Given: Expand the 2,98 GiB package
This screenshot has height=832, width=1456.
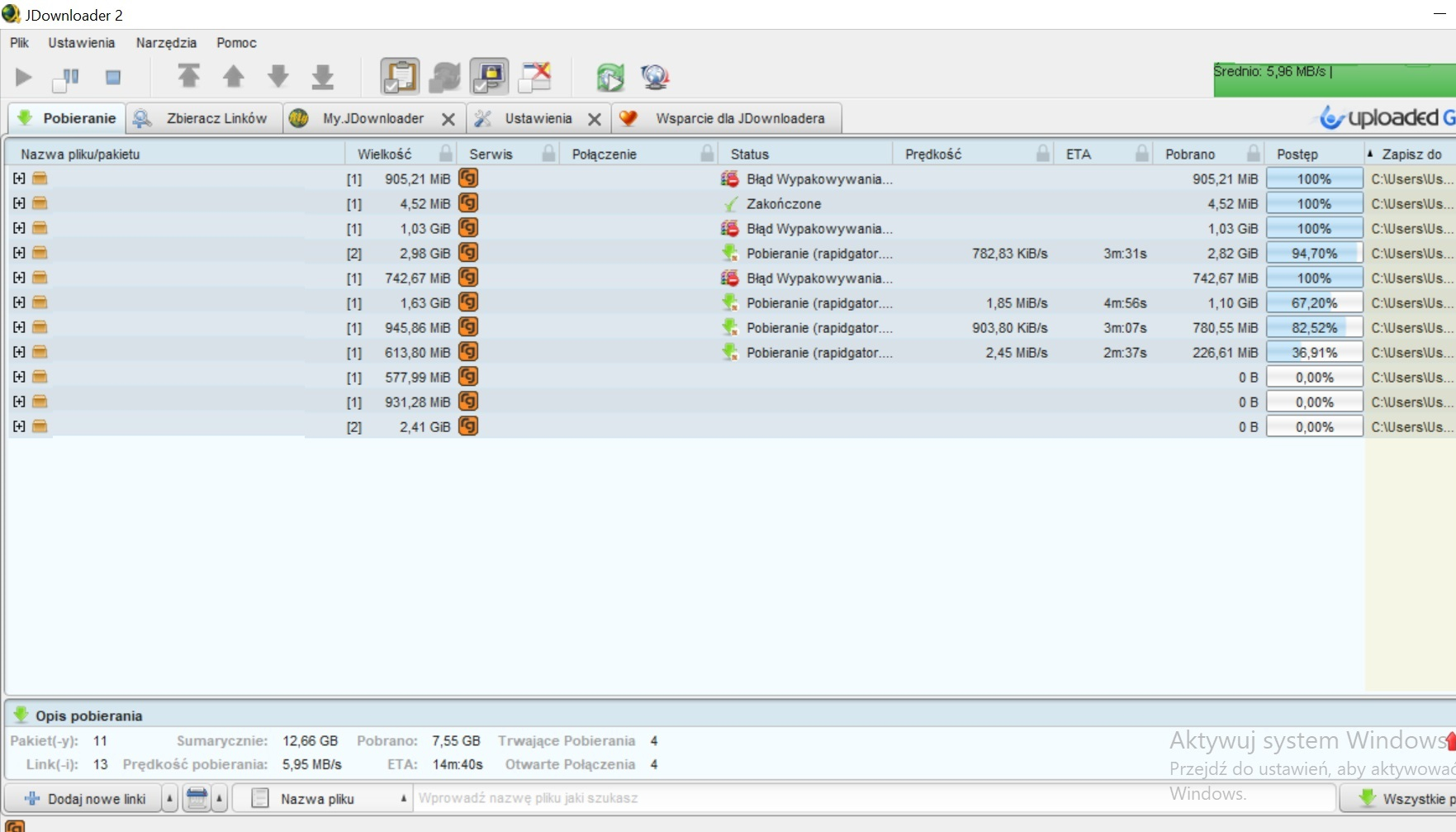Looking at the screenshot, I should 19,253.
